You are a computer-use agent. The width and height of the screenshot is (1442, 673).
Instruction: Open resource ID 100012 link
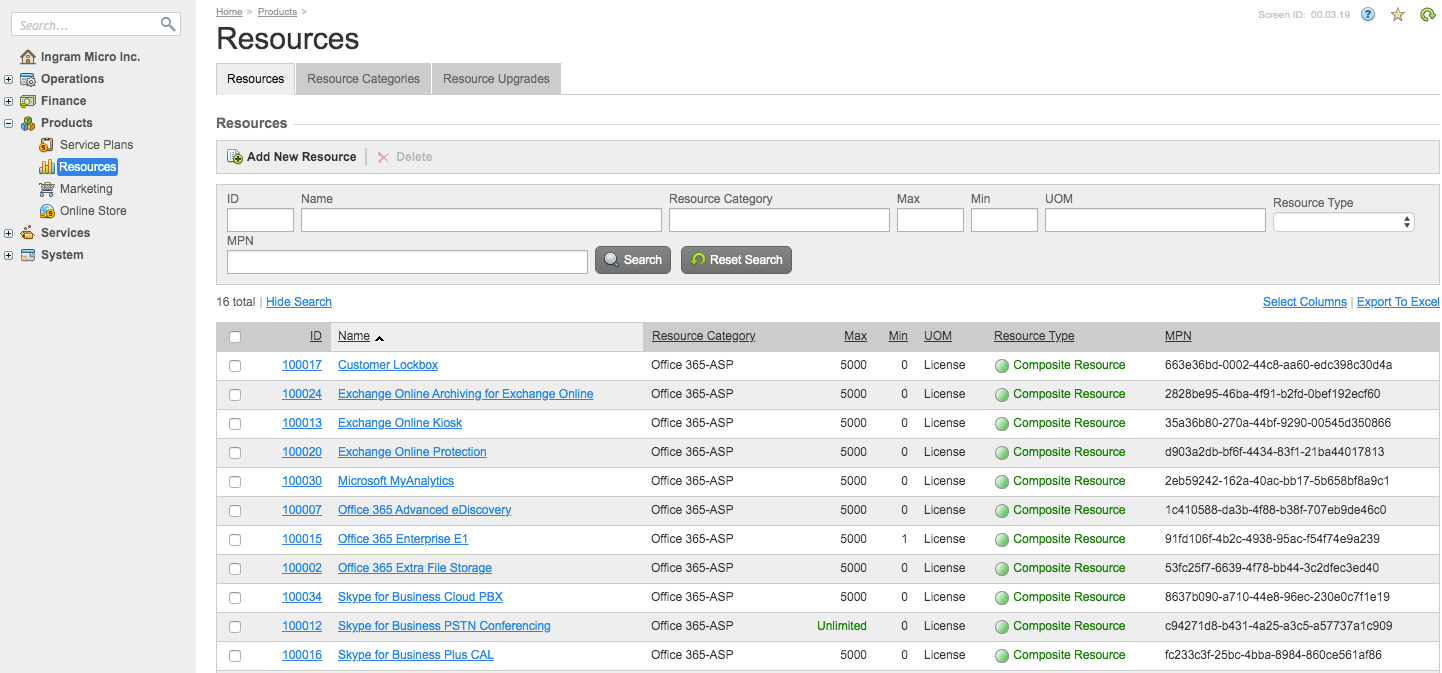tap(302, 626)
